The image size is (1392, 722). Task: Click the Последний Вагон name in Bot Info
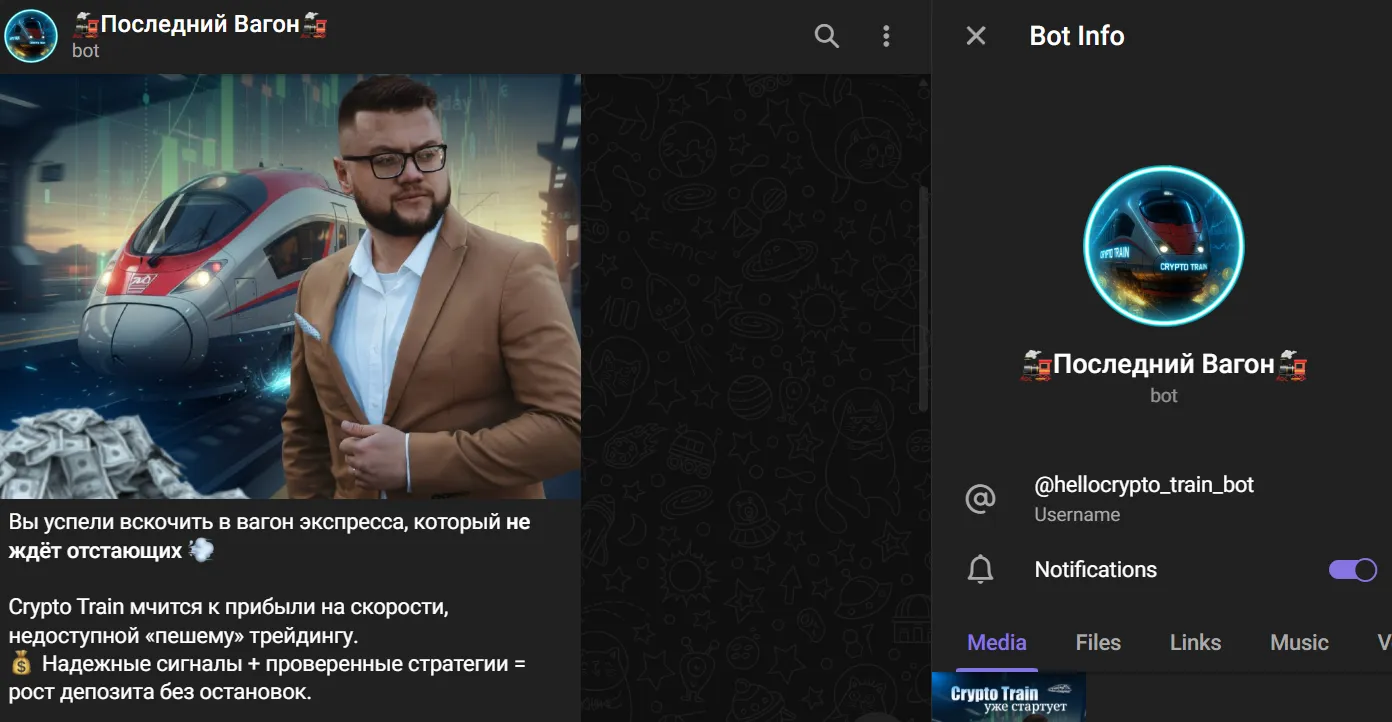click(x=1164, y=365)
